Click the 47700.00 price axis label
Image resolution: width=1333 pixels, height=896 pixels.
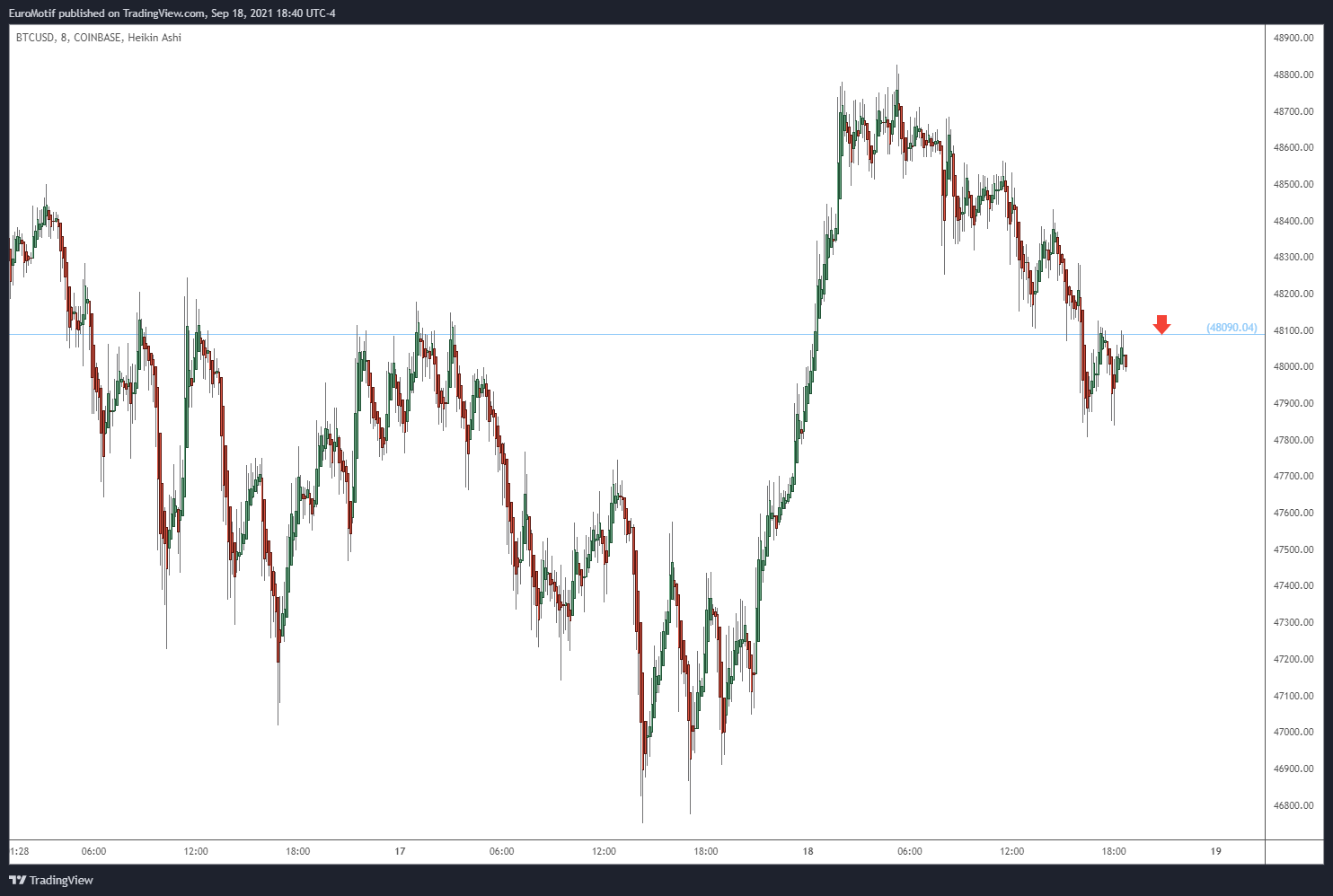(1293, 476)
